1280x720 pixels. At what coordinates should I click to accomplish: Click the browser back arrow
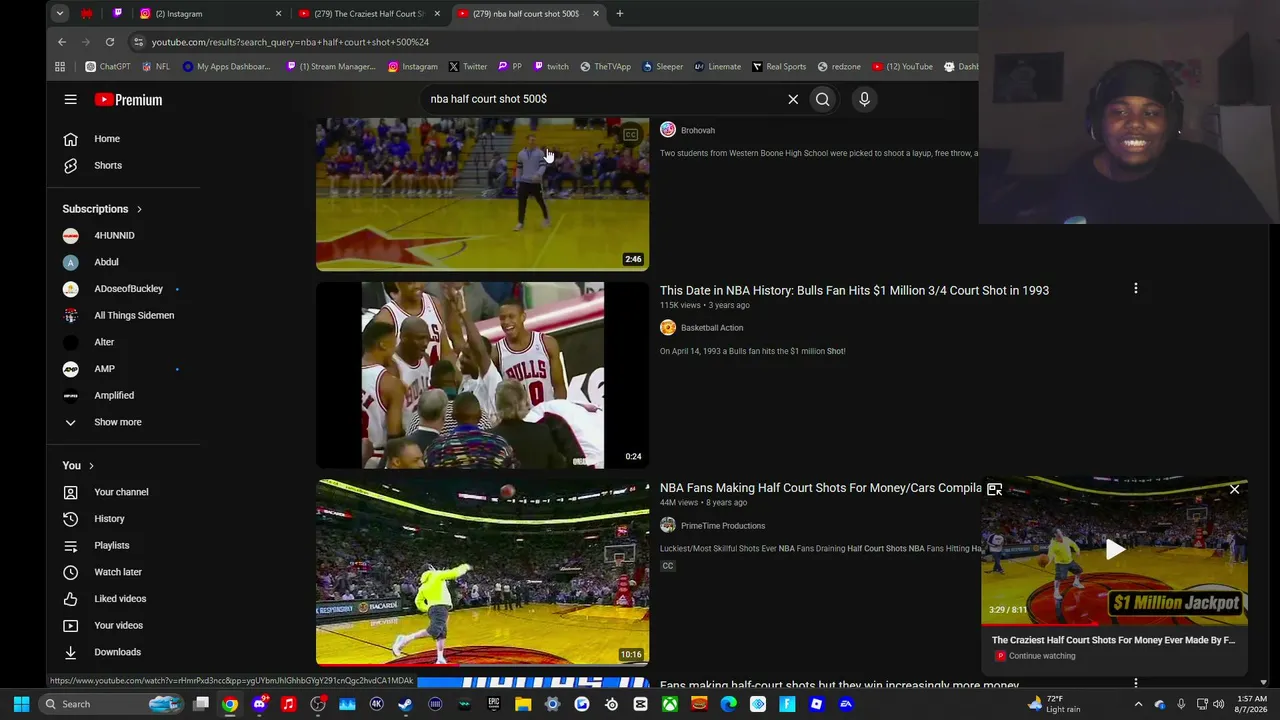click(62, 42)
